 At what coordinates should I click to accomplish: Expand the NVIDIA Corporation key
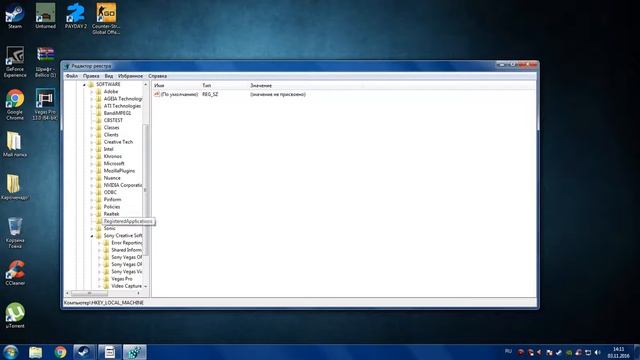pos(91,185)
